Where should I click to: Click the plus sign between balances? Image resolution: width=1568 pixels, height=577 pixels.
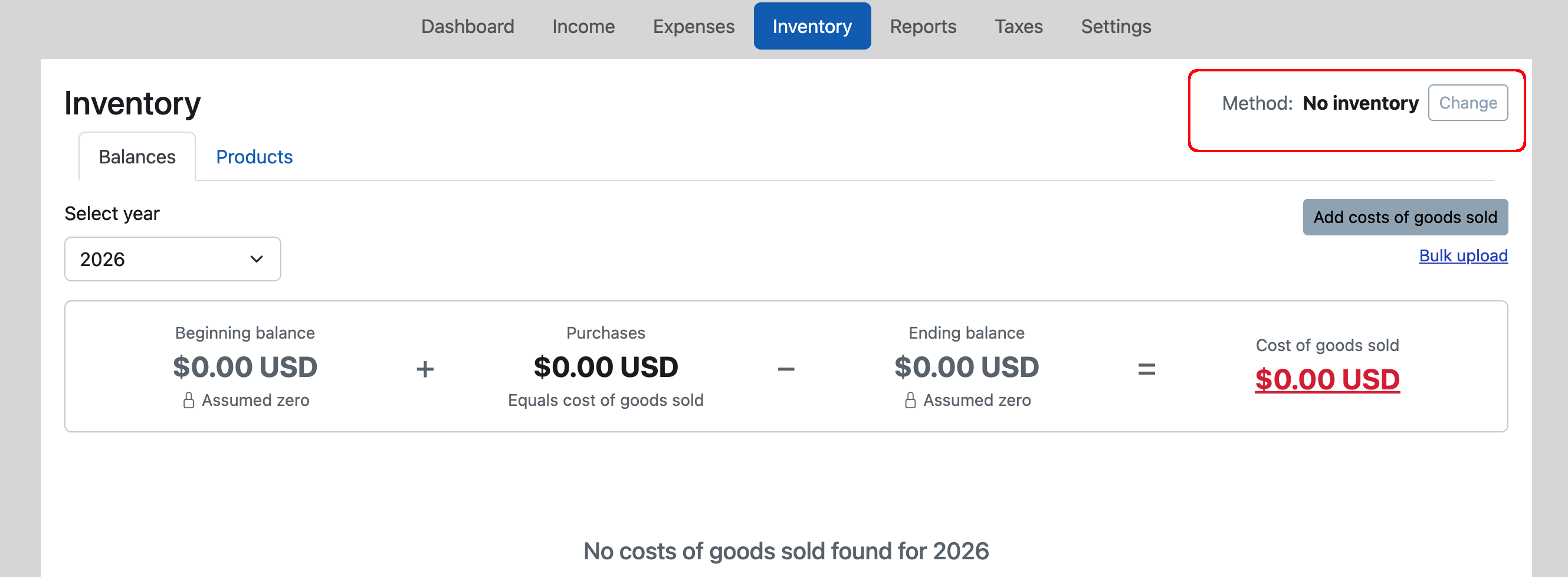coord(425,369)
